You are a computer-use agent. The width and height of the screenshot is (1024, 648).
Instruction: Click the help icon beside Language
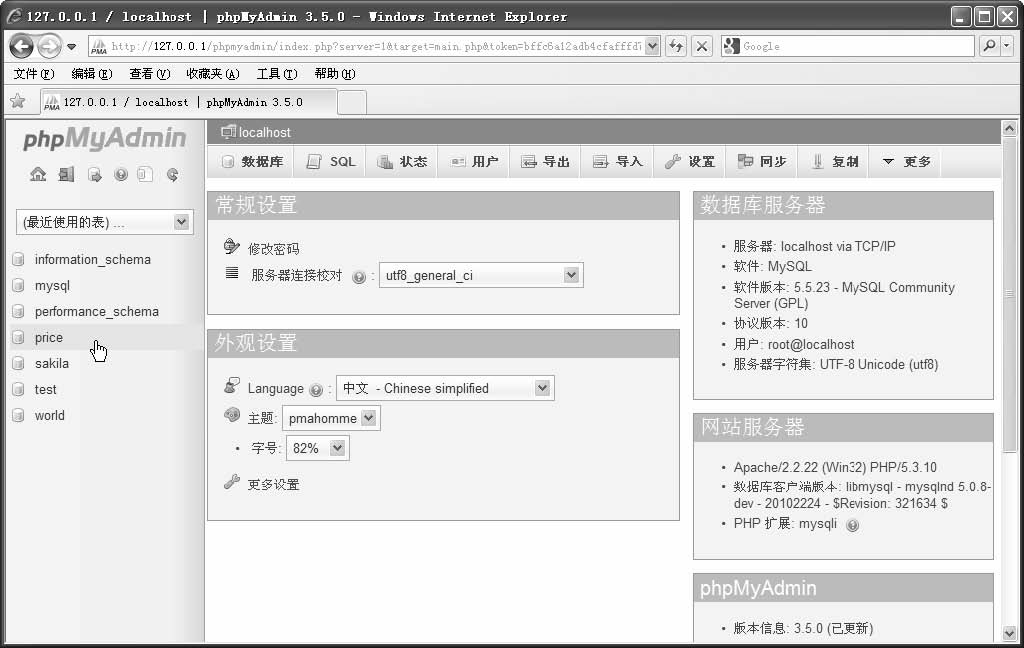pos(316,390)
